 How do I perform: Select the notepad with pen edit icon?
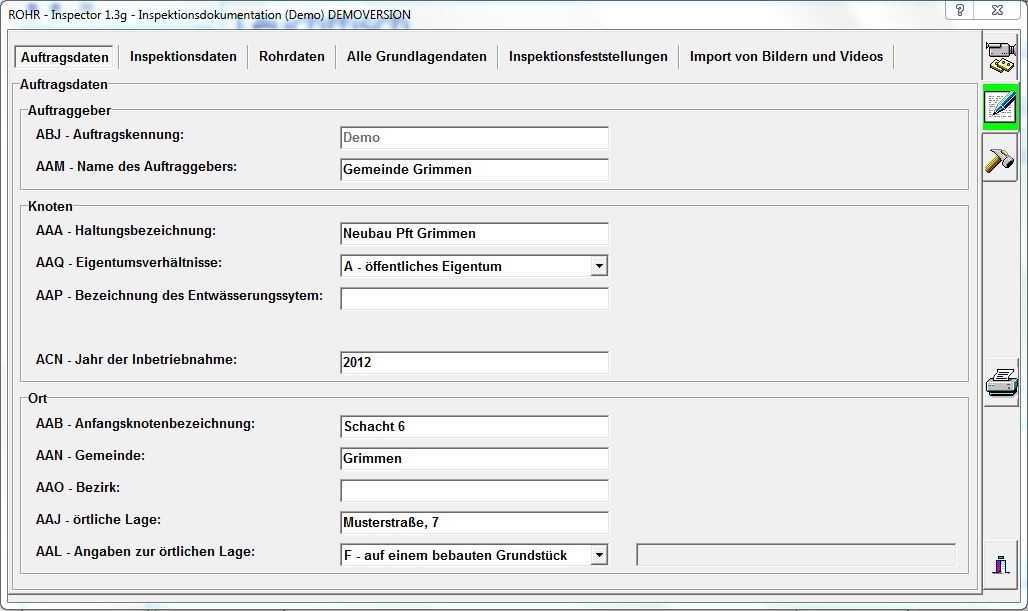point(1000,106)
